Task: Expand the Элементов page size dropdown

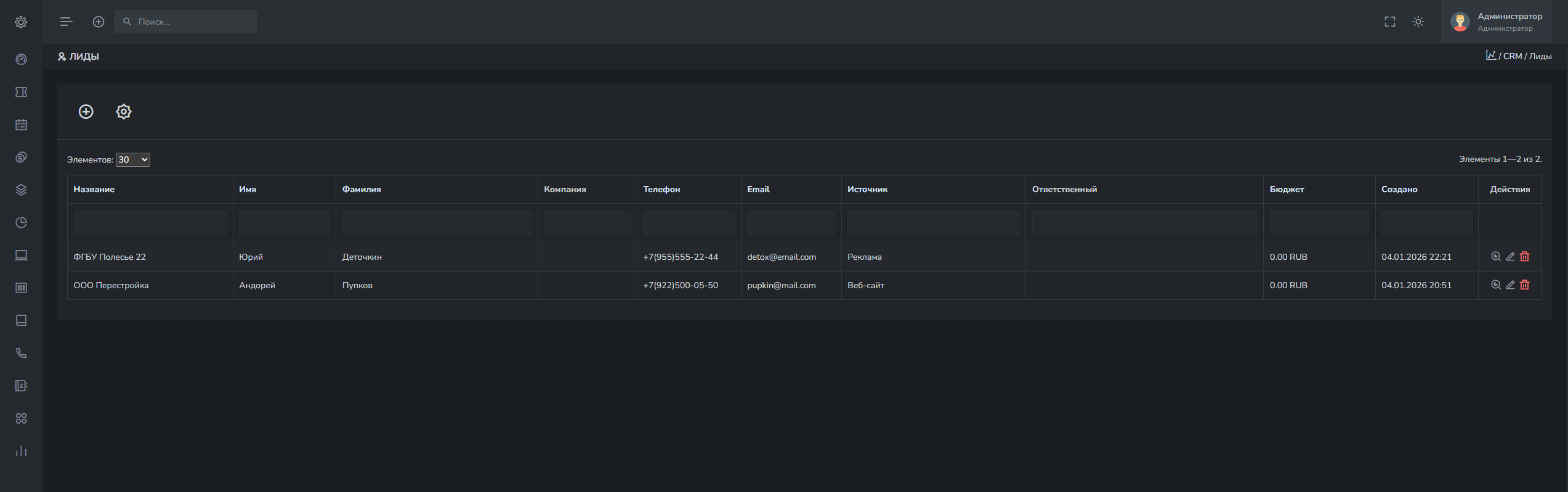Action: click(133, 160)
